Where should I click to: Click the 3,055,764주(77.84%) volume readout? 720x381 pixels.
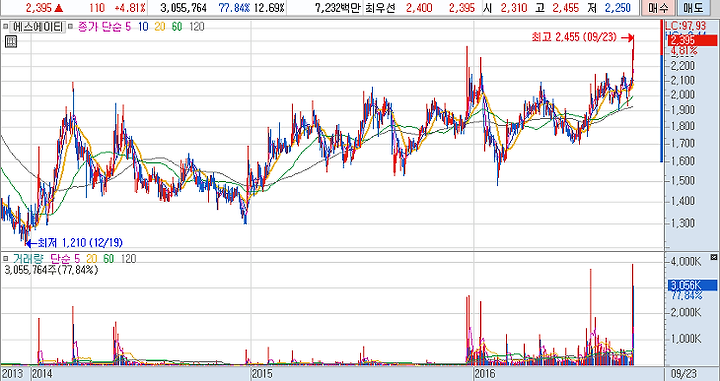51,270
